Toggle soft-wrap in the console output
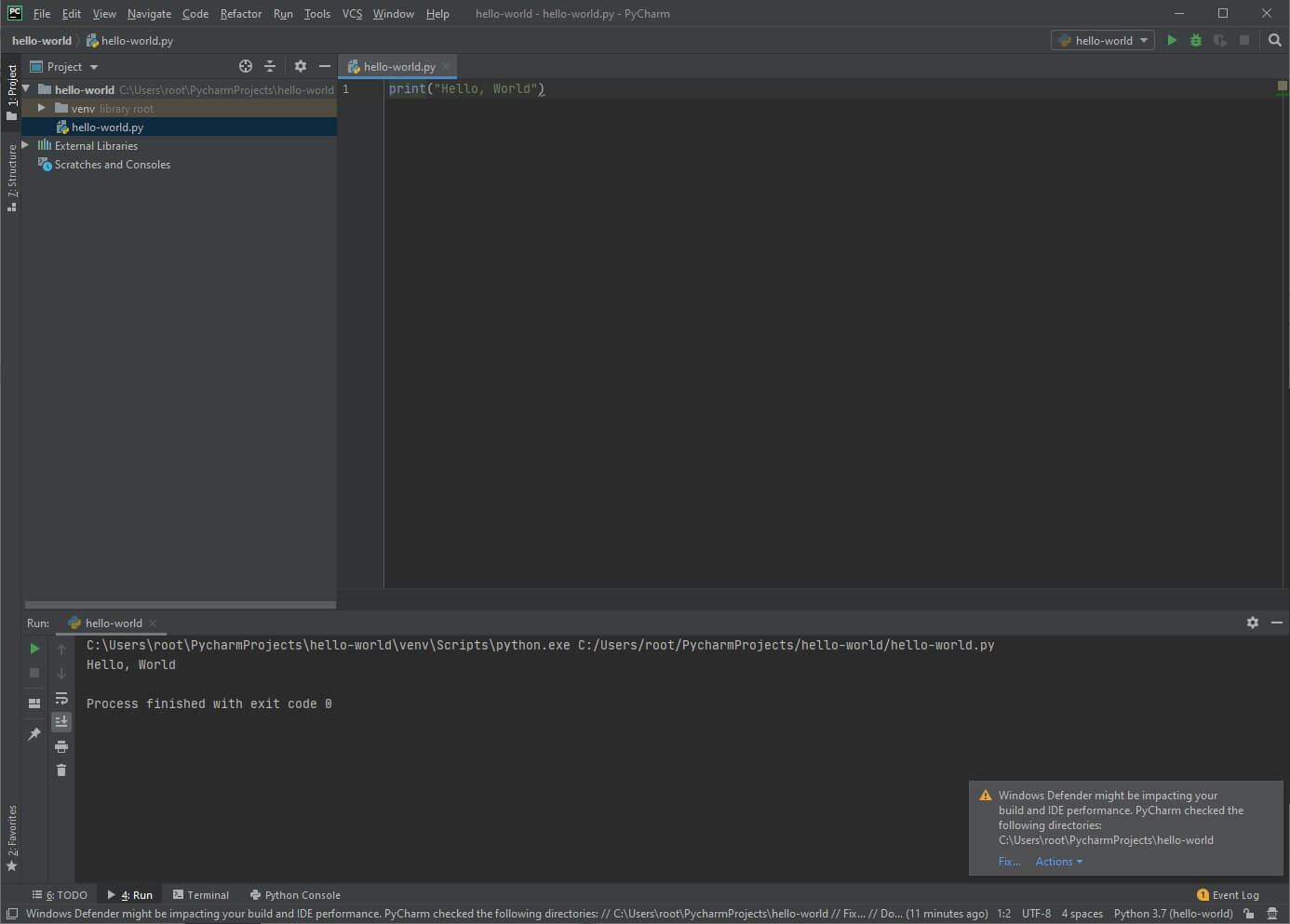 tap(61, 698)
